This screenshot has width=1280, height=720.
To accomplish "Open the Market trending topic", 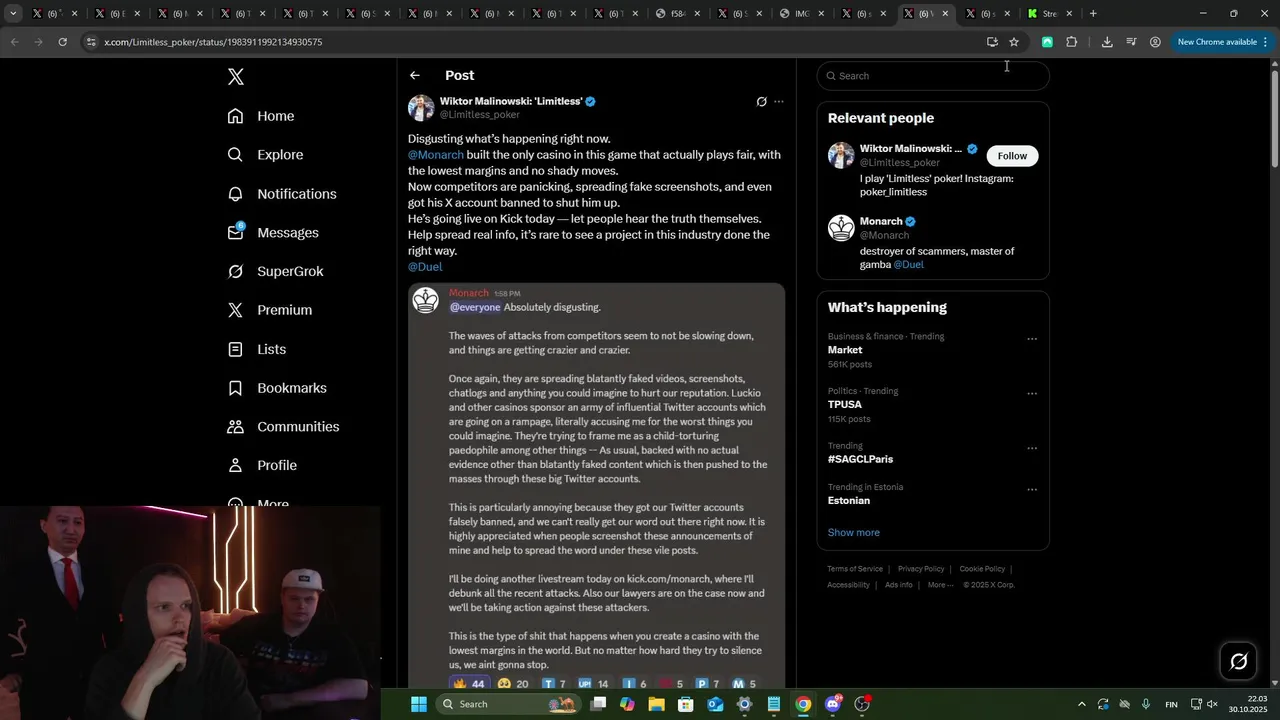I will pyautogui.click(x=845, y=350).
